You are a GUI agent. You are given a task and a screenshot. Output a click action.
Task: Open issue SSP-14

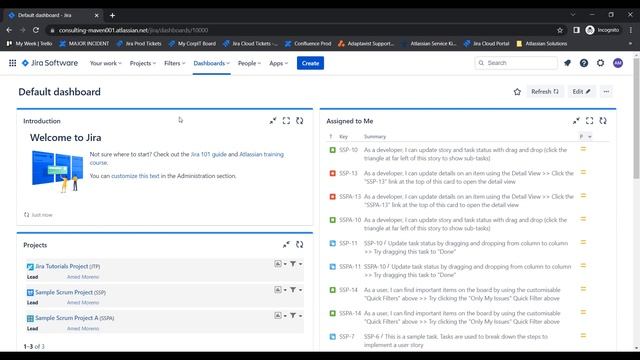point(348,290)
